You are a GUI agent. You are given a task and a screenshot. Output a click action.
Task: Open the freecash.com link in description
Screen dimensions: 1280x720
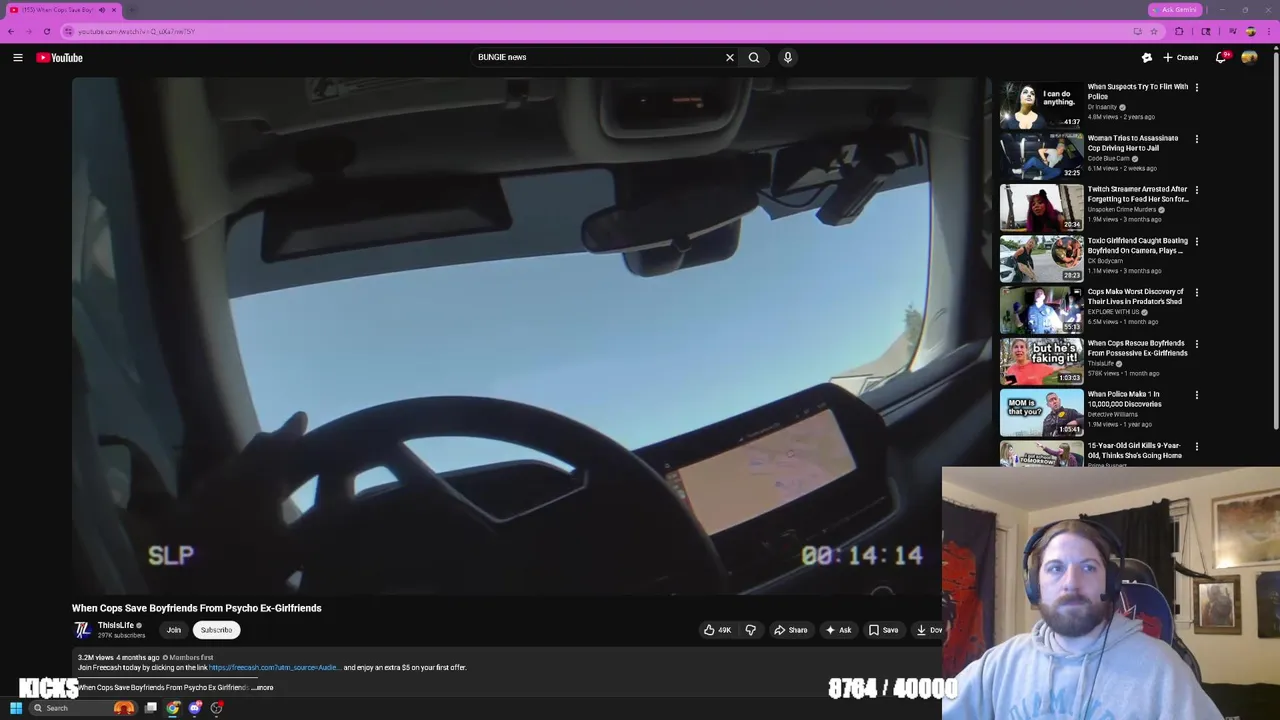click(x=274, y=667)
